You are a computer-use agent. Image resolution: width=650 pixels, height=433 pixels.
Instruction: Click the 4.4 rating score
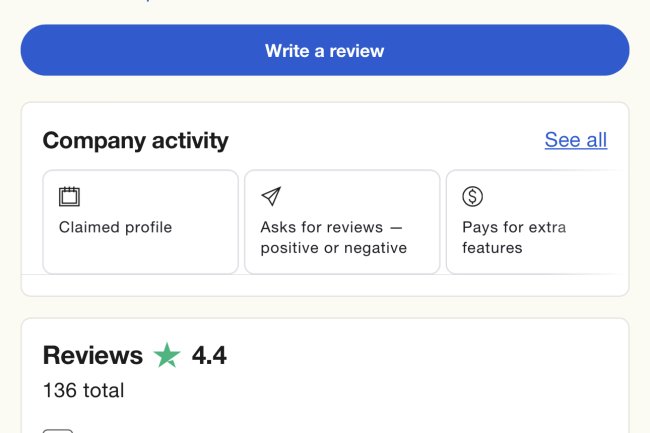209,355
